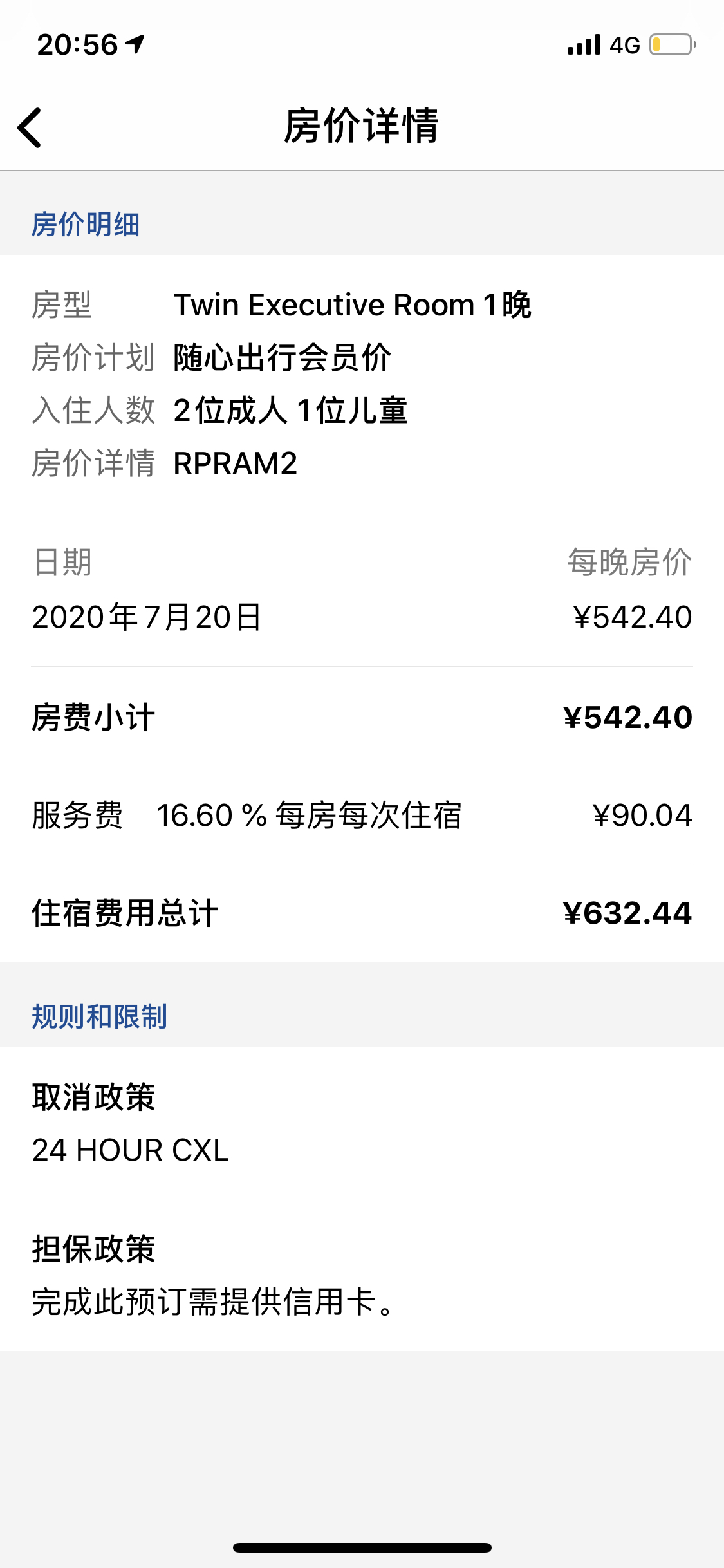Tap the home indicator bar at bottom

point(362,1547)
